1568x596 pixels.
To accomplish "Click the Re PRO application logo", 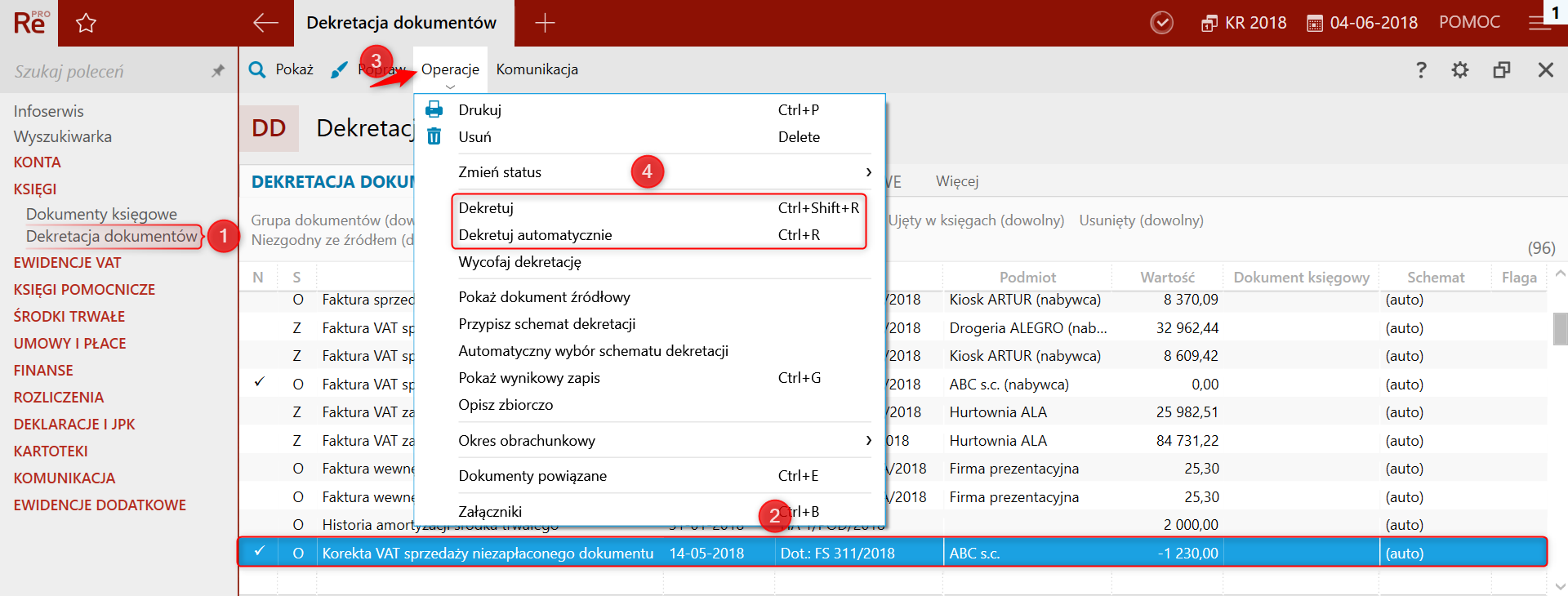I will pyautogui.click(x=31, y=23).
